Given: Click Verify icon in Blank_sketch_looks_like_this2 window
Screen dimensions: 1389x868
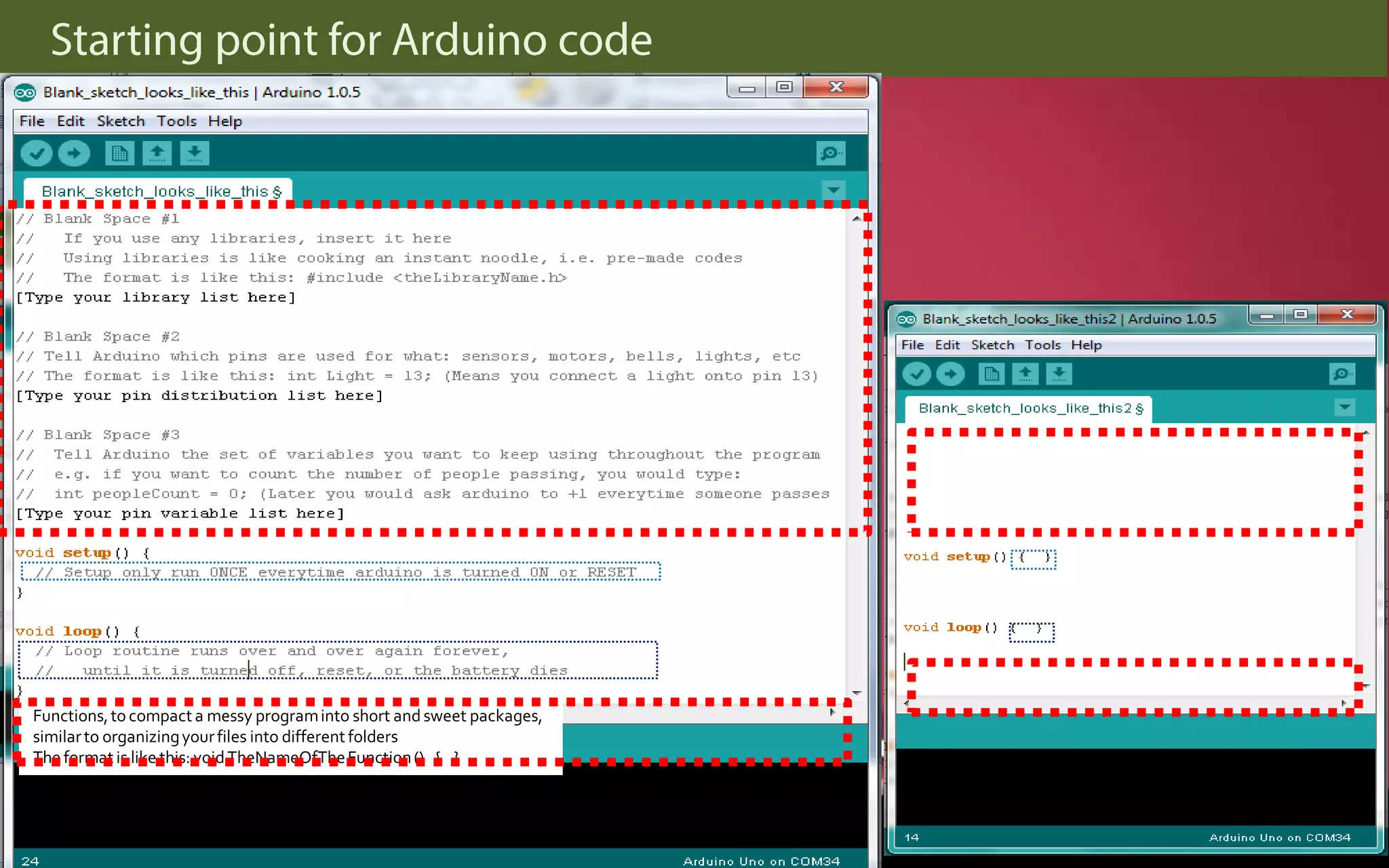Looking at the screenshot, I should [917, 374].
